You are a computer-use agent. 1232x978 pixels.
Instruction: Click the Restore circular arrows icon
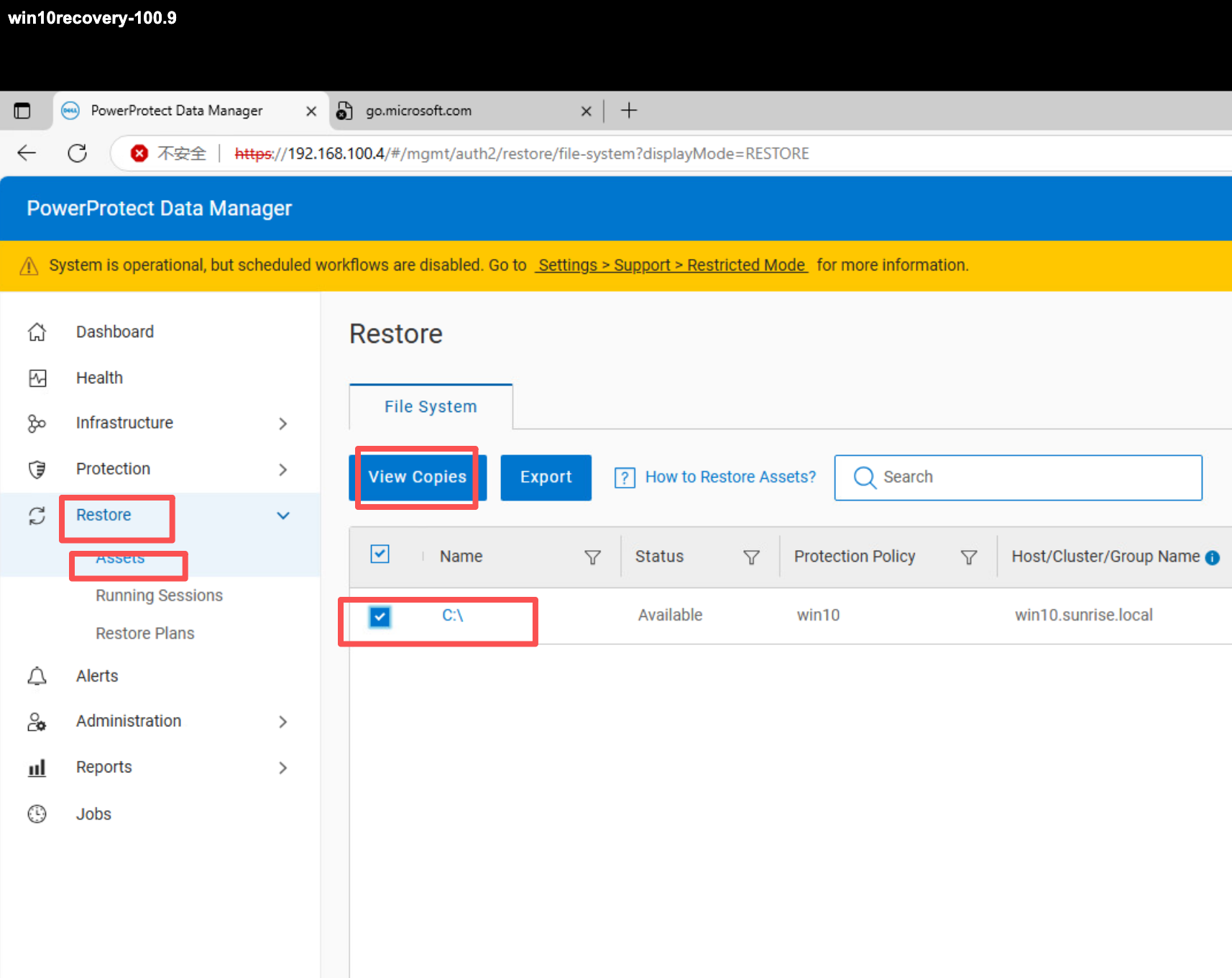[37, 516]
